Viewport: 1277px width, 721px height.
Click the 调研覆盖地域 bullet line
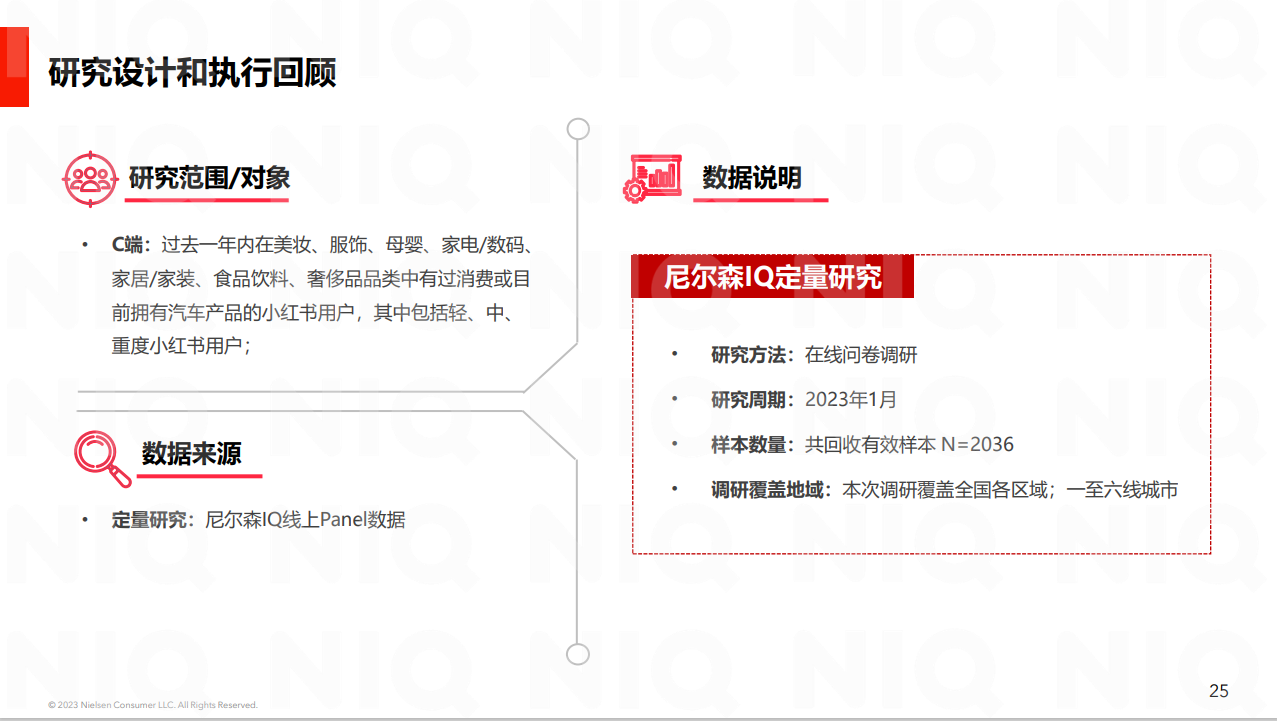click(x=943, y=490)
